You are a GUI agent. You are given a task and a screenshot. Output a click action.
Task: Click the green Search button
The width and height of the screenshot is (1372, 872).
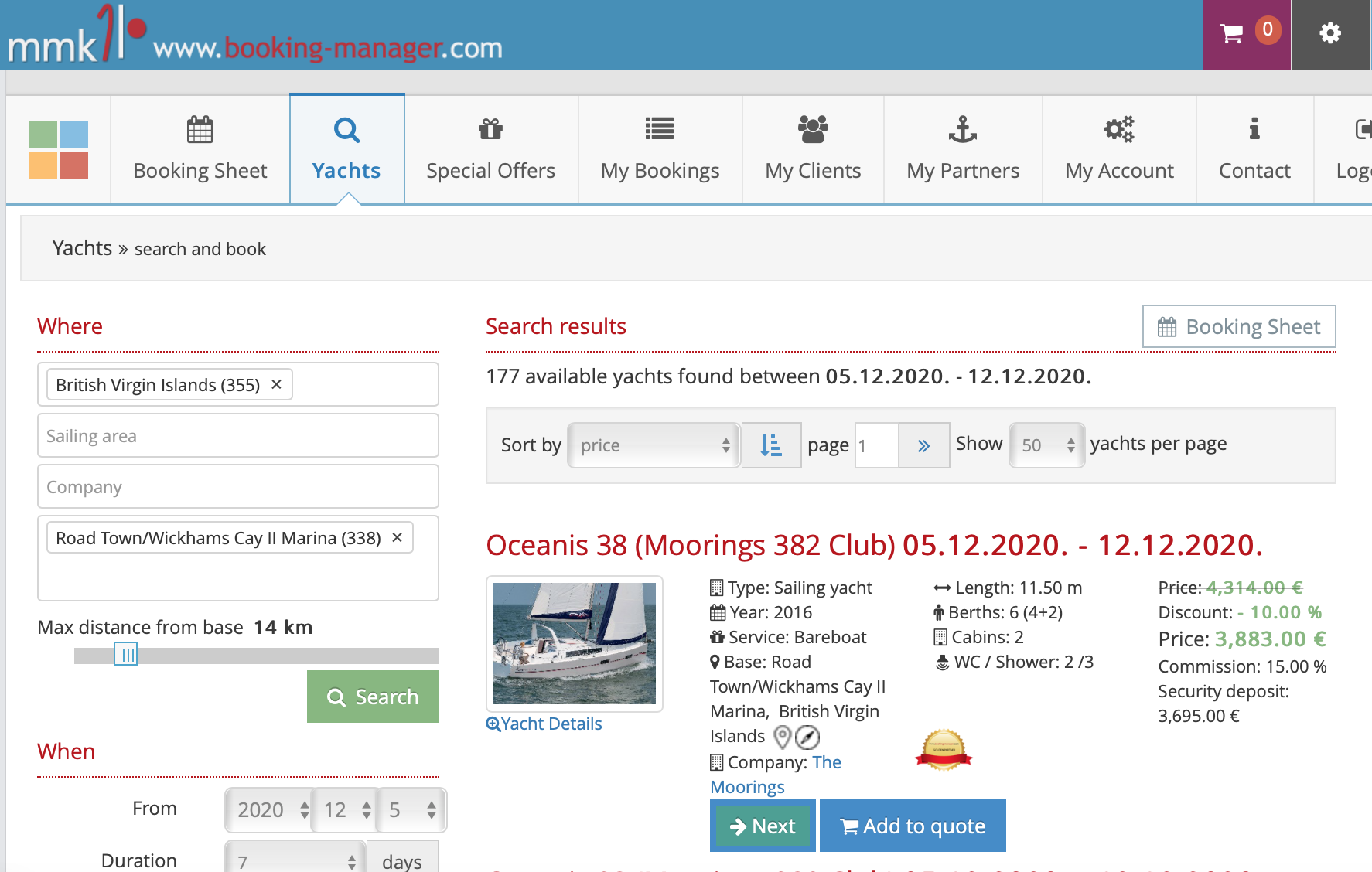373,697
